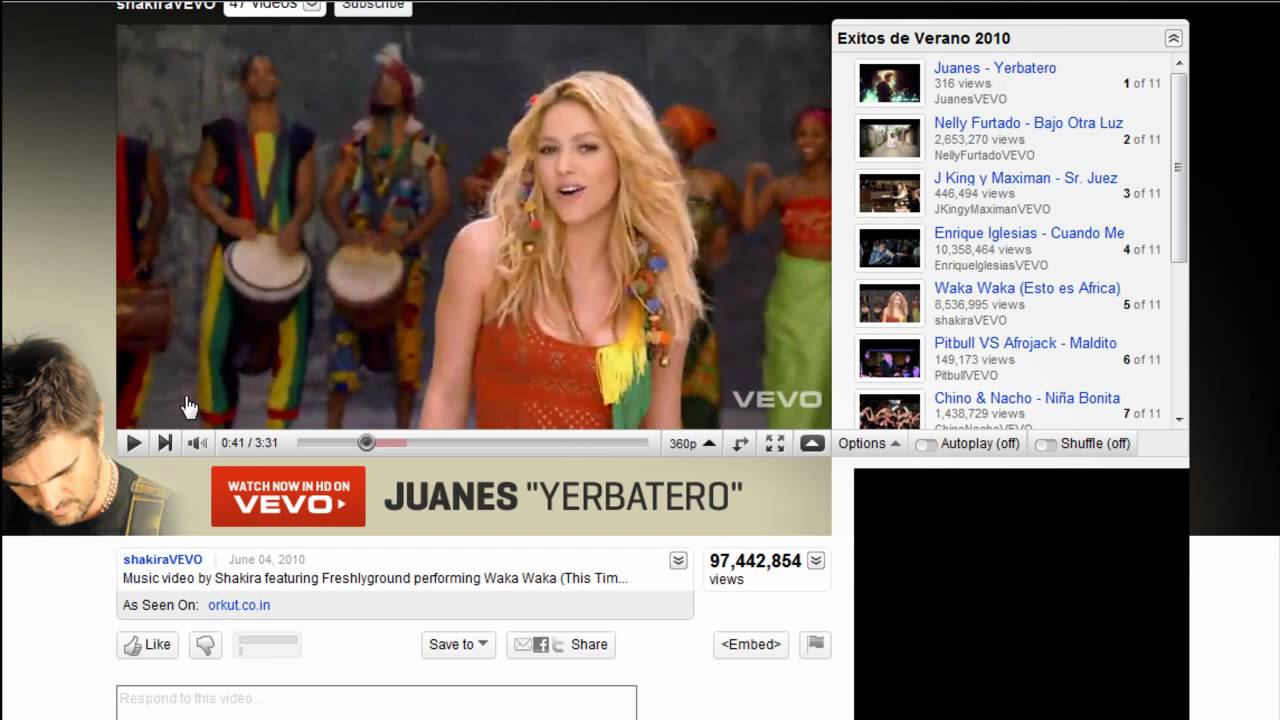Viewport: 1280px width, 720px height.
Task: Mute the video using the speaker icon
Action: coord(198,443)
